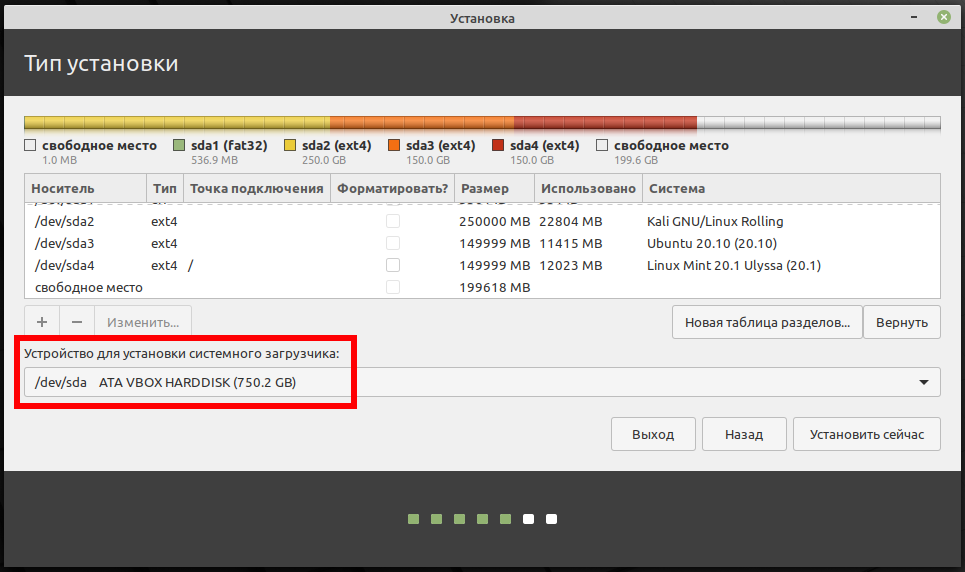The width and height of the screenshot is (965, 572).
Task: Close the installer window
Action: (943, 18)
